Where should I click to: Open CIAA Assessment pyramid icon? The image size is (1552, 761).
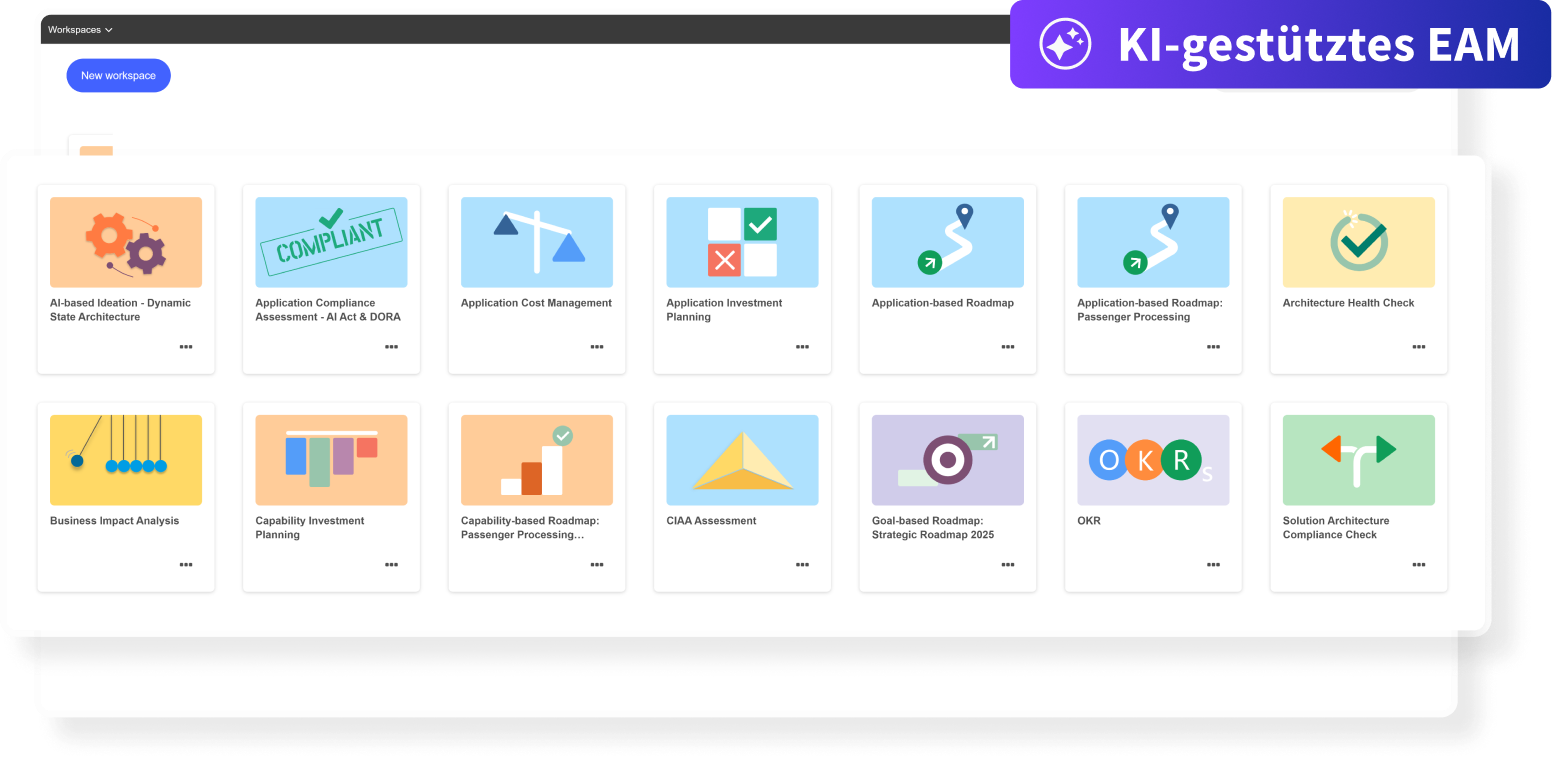(x=742, y=460)
